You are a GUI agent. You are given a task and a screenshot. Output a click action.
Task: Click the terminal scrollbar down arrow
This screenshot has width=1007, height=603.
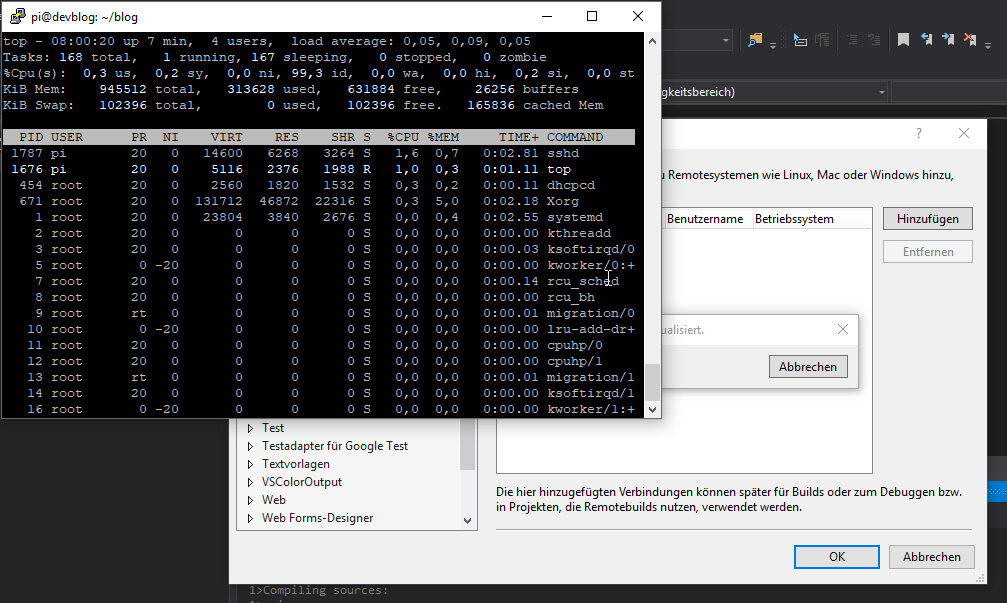tap(652, 409)
